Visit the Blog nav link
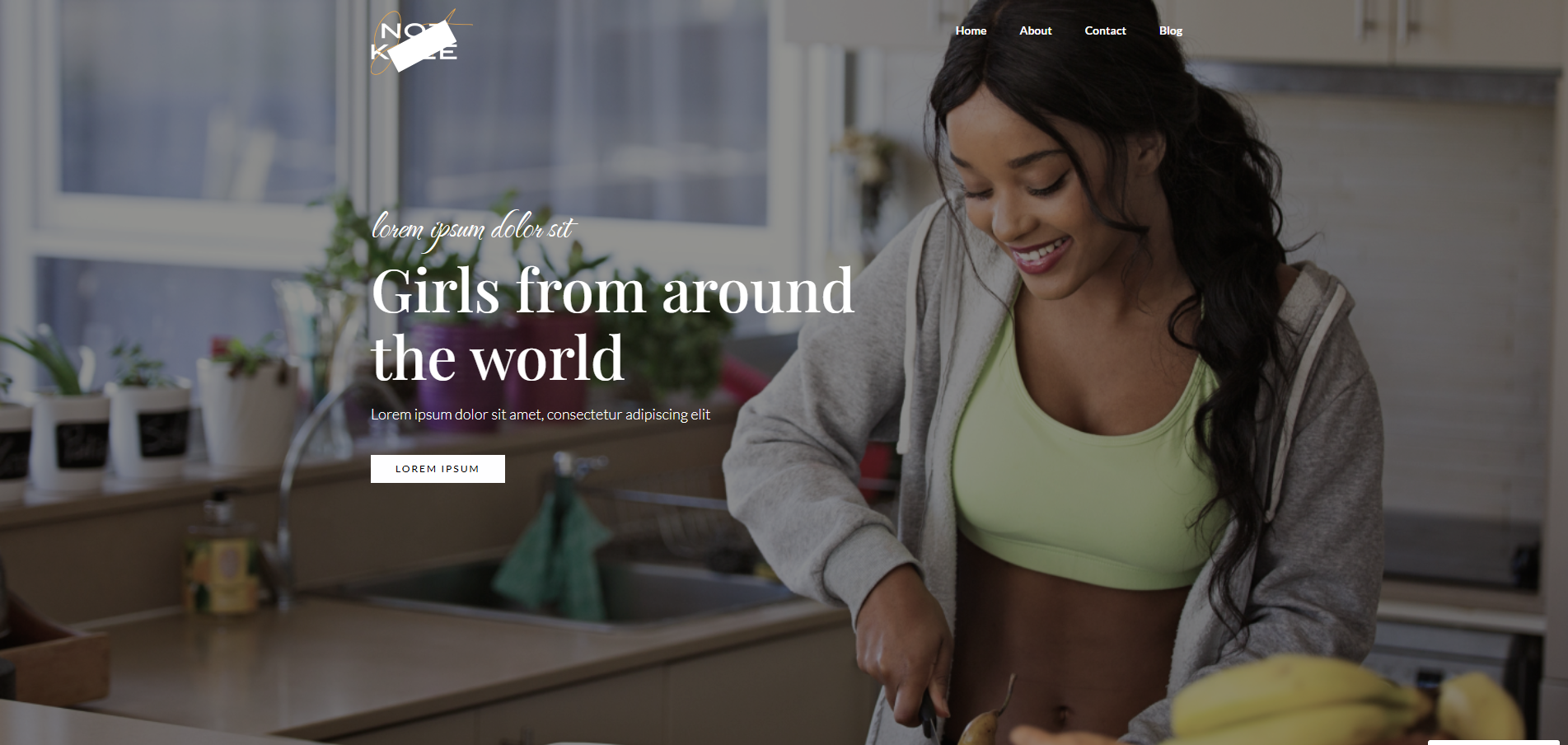 [x=1171, y=30]
